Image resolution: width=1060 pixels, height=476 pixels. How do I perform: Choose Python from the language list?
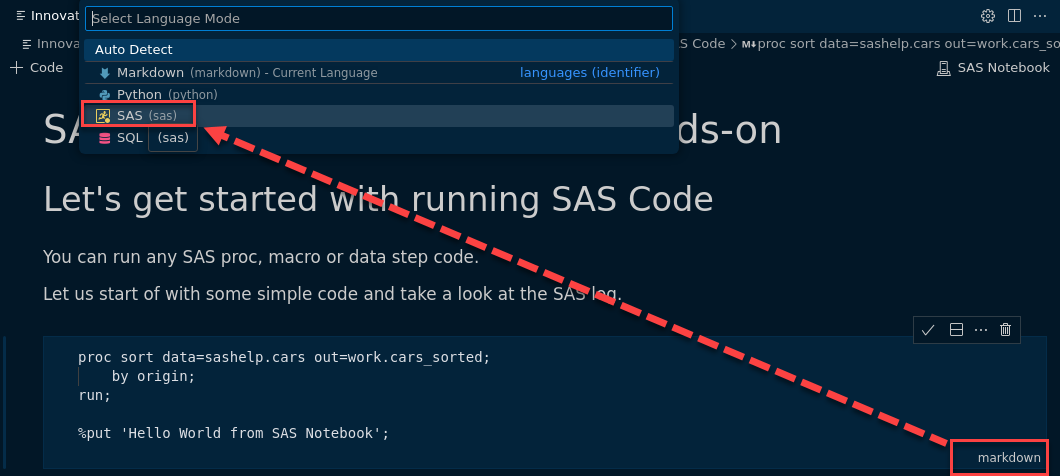click(x=139, y=94)
